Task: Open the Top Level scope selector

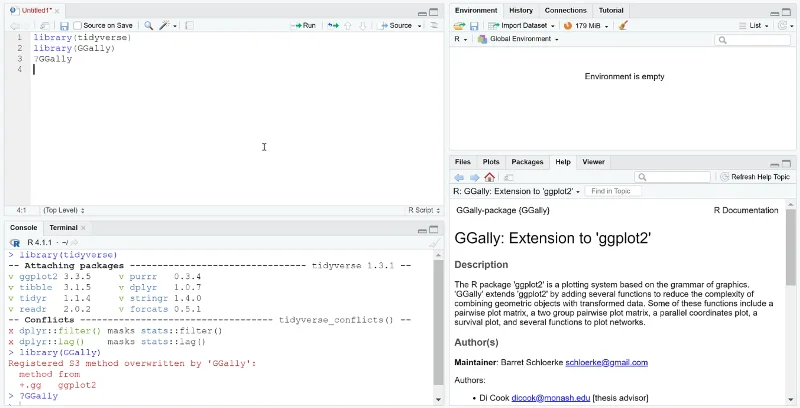Action: (x=64, y=210)
